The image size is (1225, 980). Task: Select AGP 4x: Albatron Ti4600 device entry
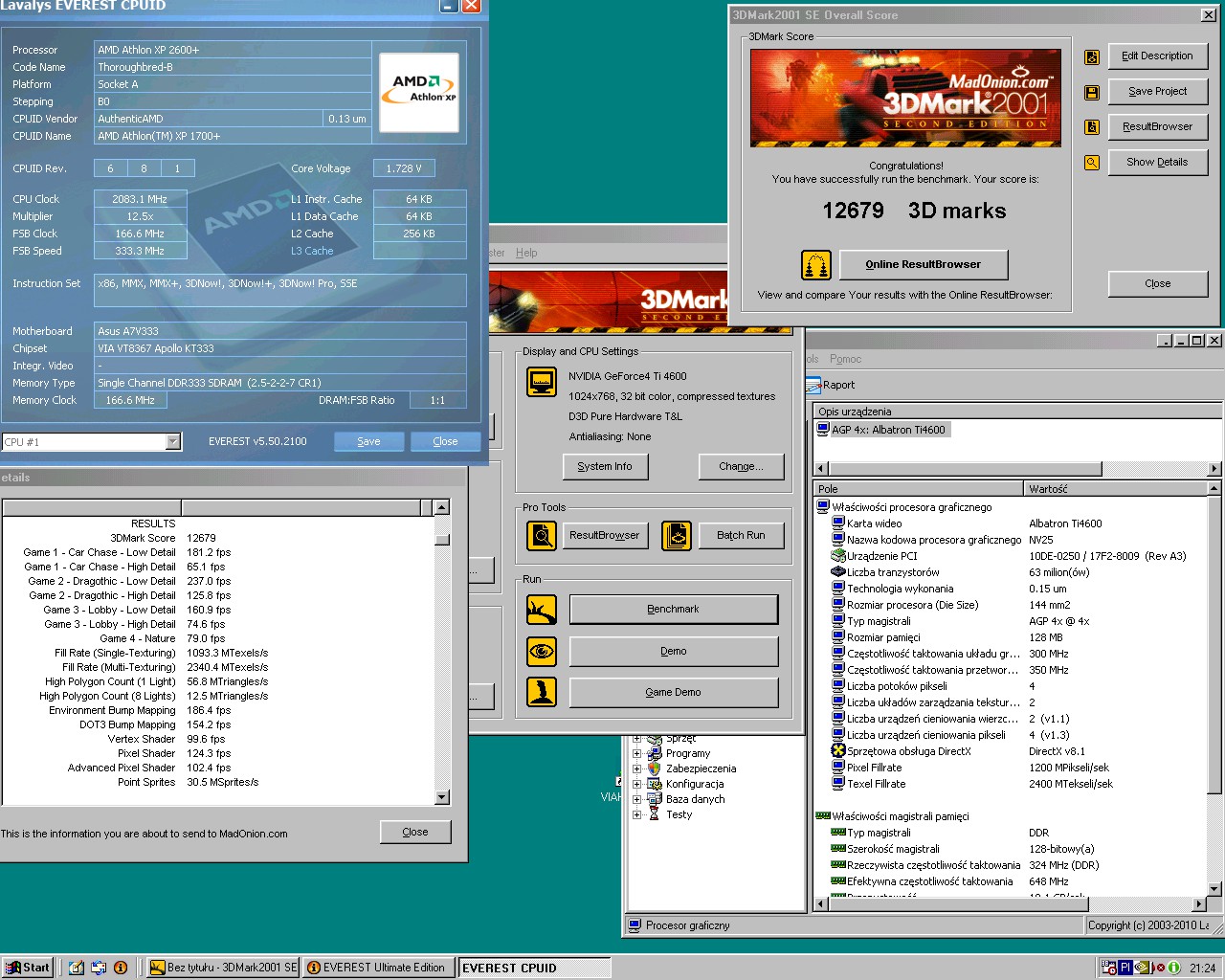point(881,430)
